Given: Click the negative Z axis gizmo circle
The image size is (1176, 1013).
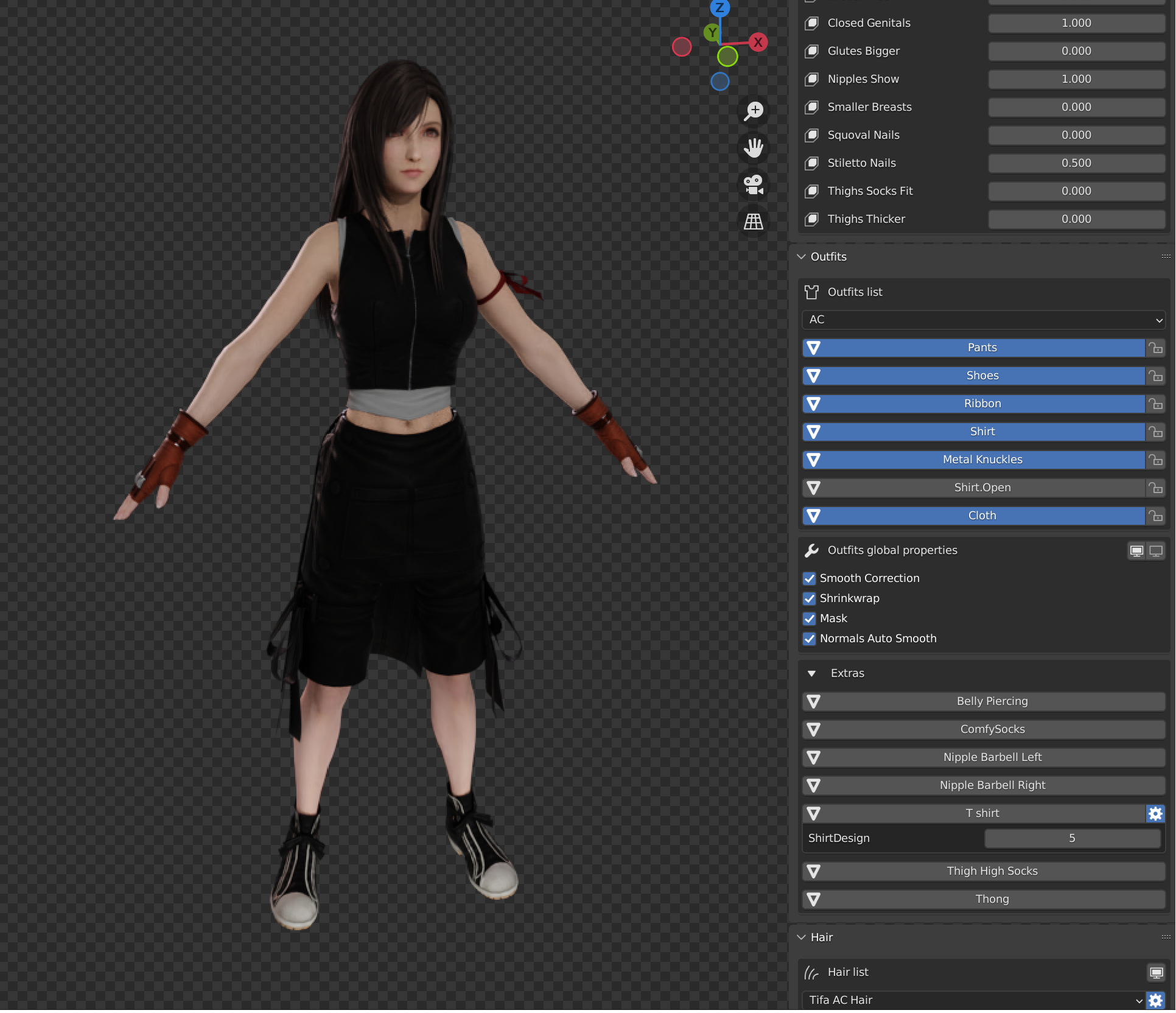Looking at the screenshot, I should tap(720, 82).
